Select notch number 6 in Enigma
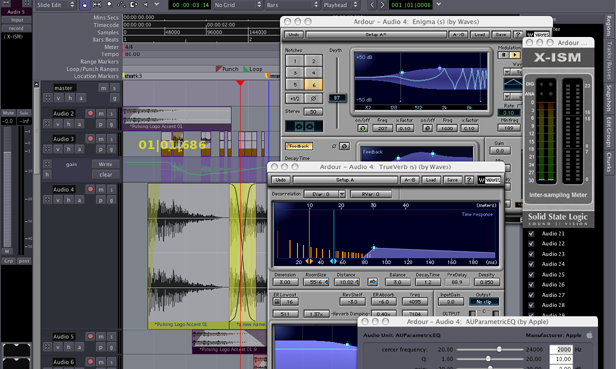The height and width of the screenshot is (369, 616). 313,84
